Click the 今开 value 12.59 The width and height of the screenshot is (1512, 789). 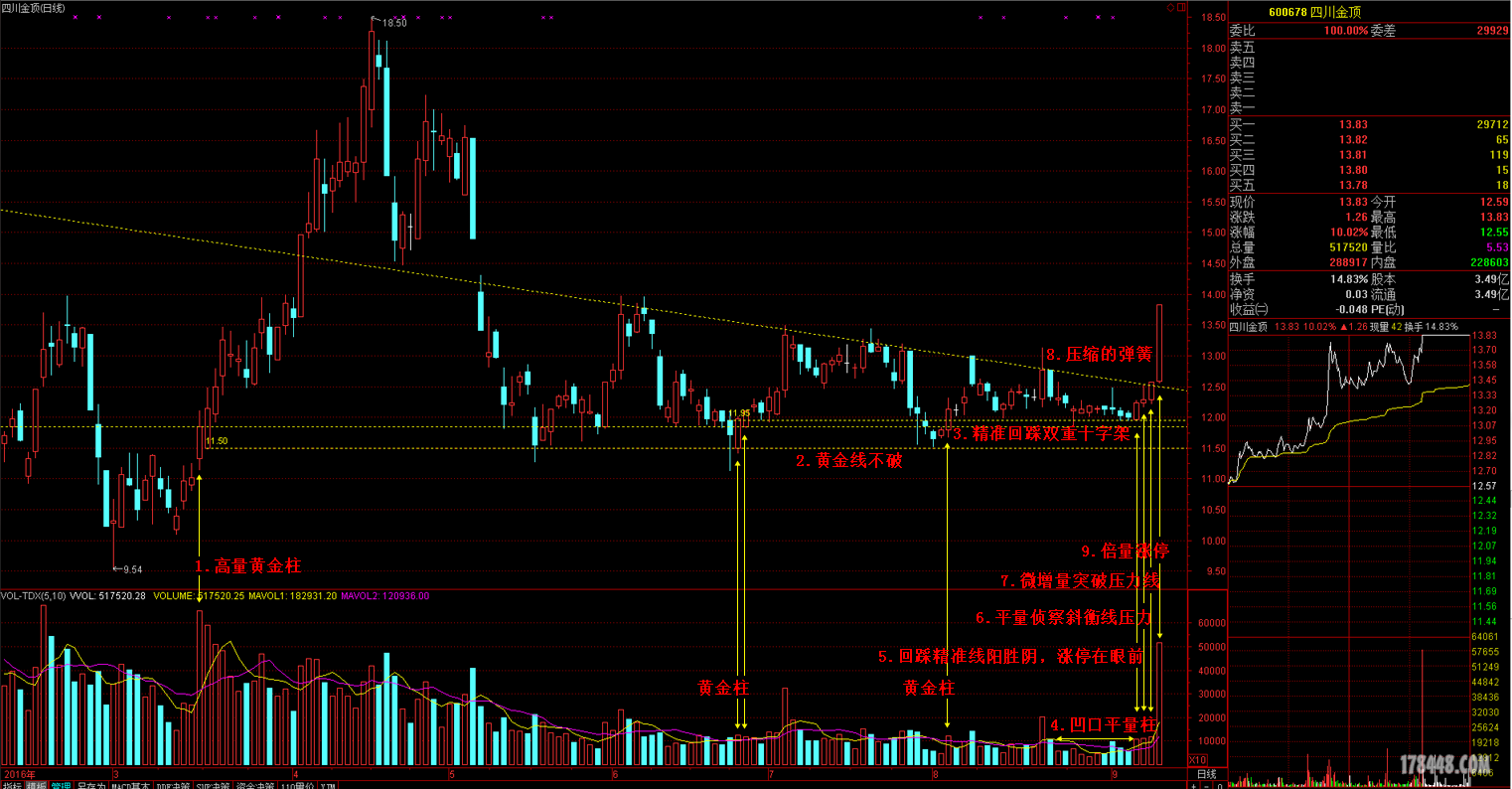coord(1494,202)
